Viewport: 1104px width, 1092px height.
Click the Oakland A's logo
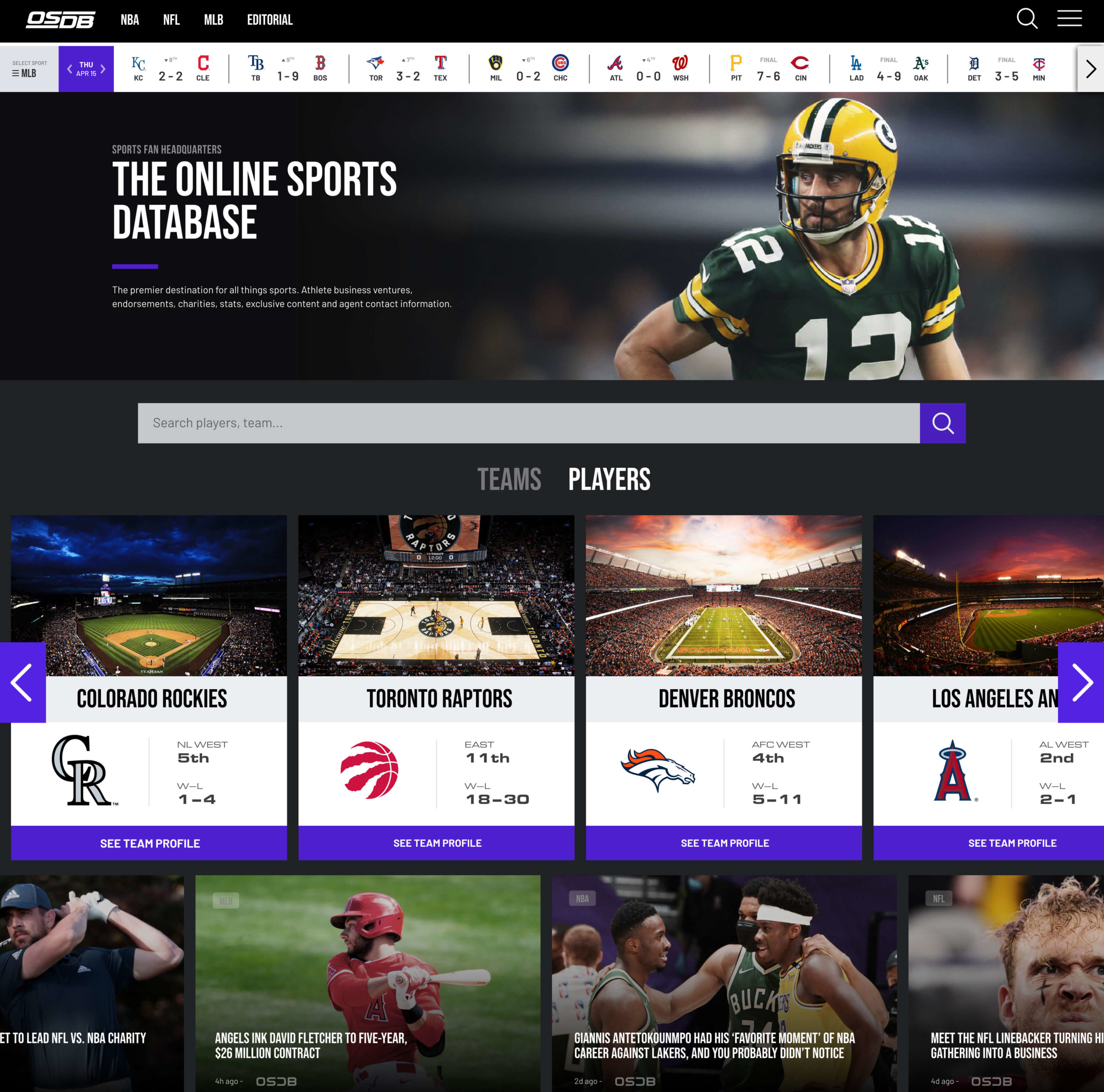click(x=921, y=63)
